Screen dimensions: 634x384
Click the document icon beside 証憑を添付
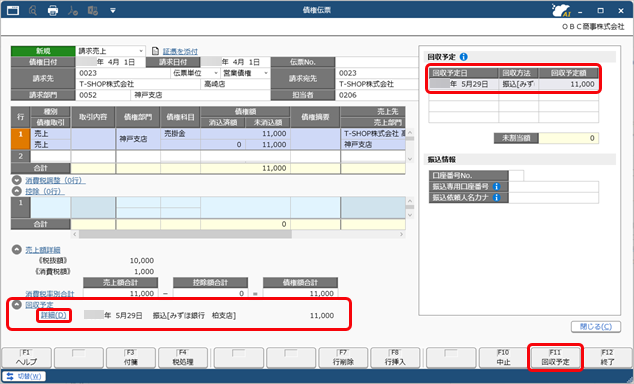click(x=155, y=51)
